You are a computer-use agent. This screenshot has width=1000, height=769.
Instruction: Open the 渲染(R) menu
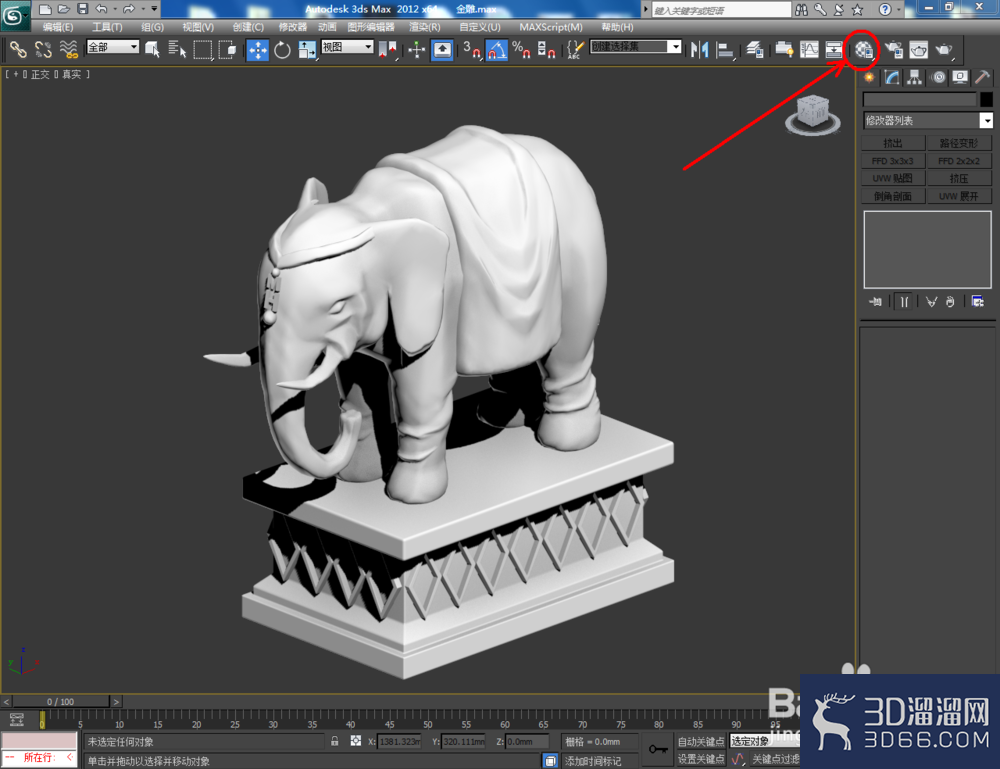tap(424, 27)
